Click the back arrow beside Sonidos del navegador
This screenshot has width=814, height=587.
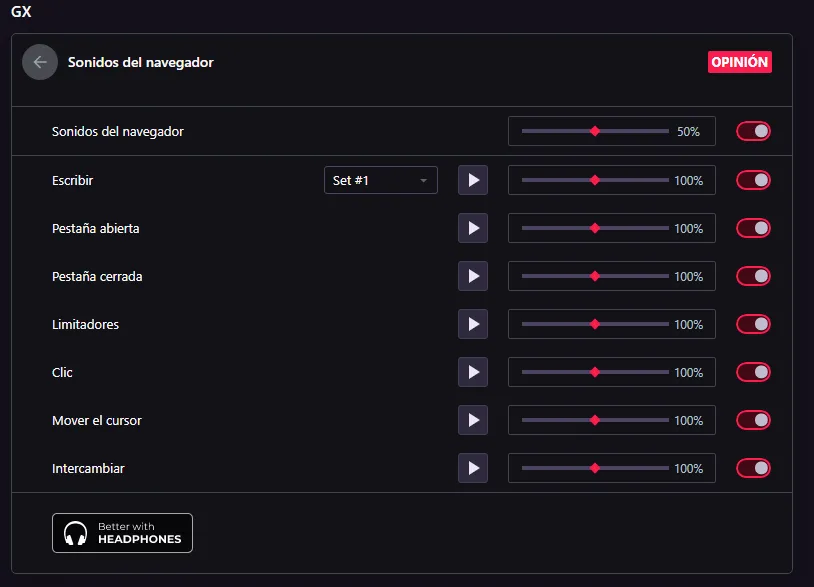[x=40, y=62]
